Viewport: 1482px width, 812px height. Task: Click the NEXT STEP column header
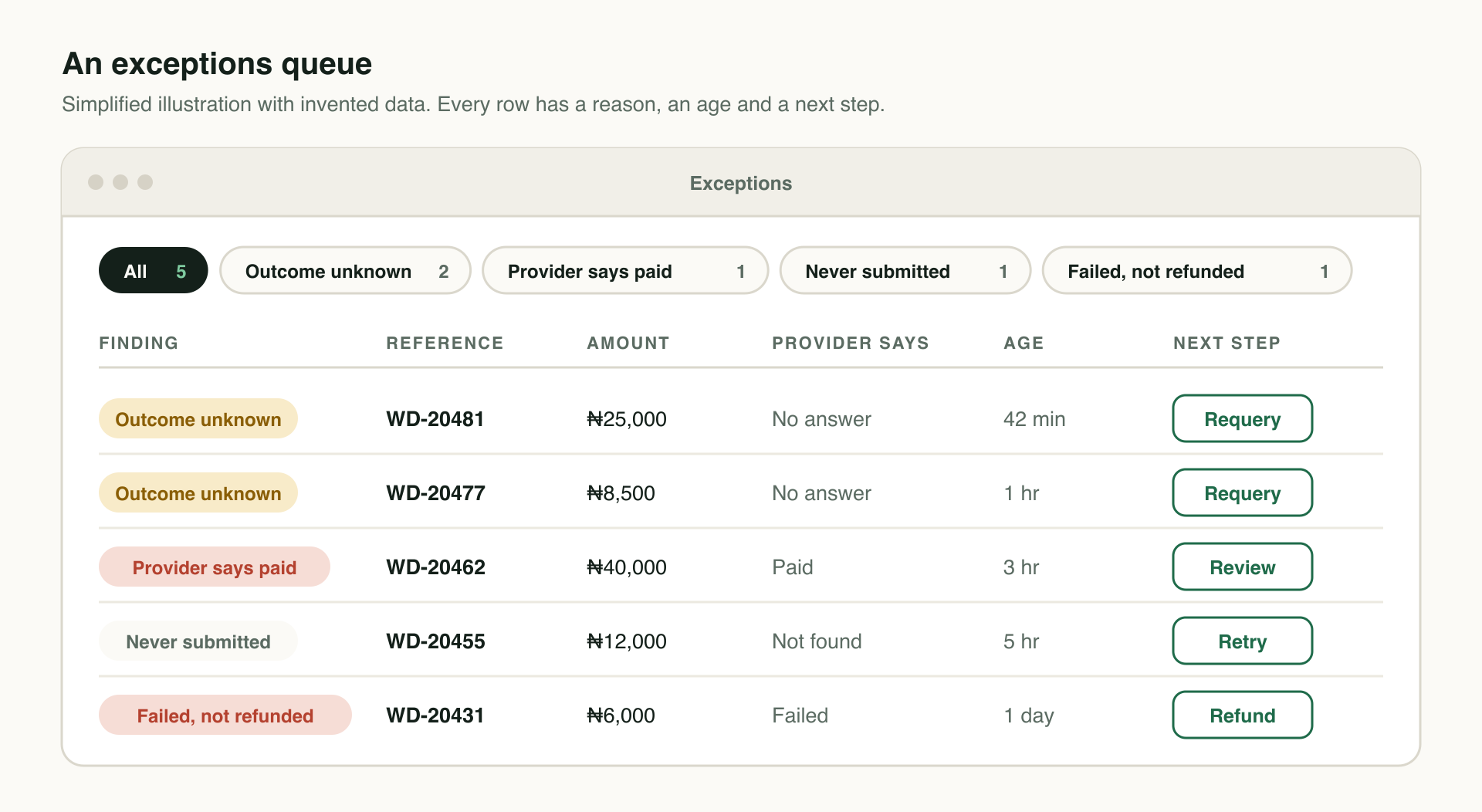tap(1227, 343)
